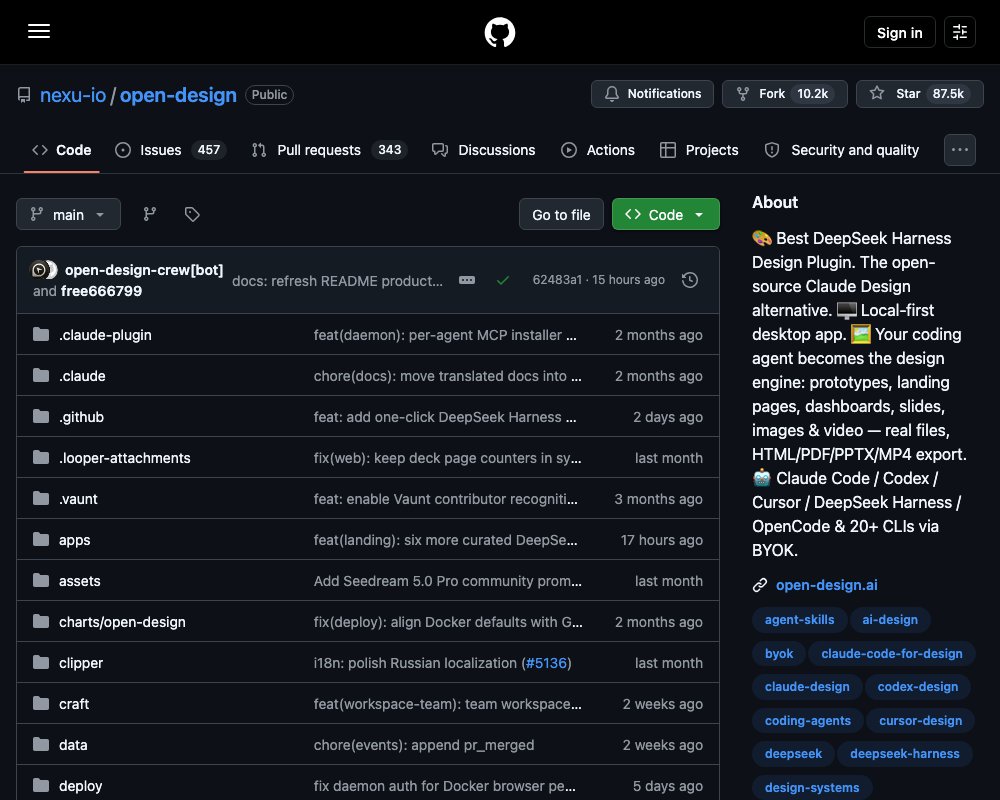View commit history clock icon
Viewport: 1000px width, 800px height.
click(689, 280)
